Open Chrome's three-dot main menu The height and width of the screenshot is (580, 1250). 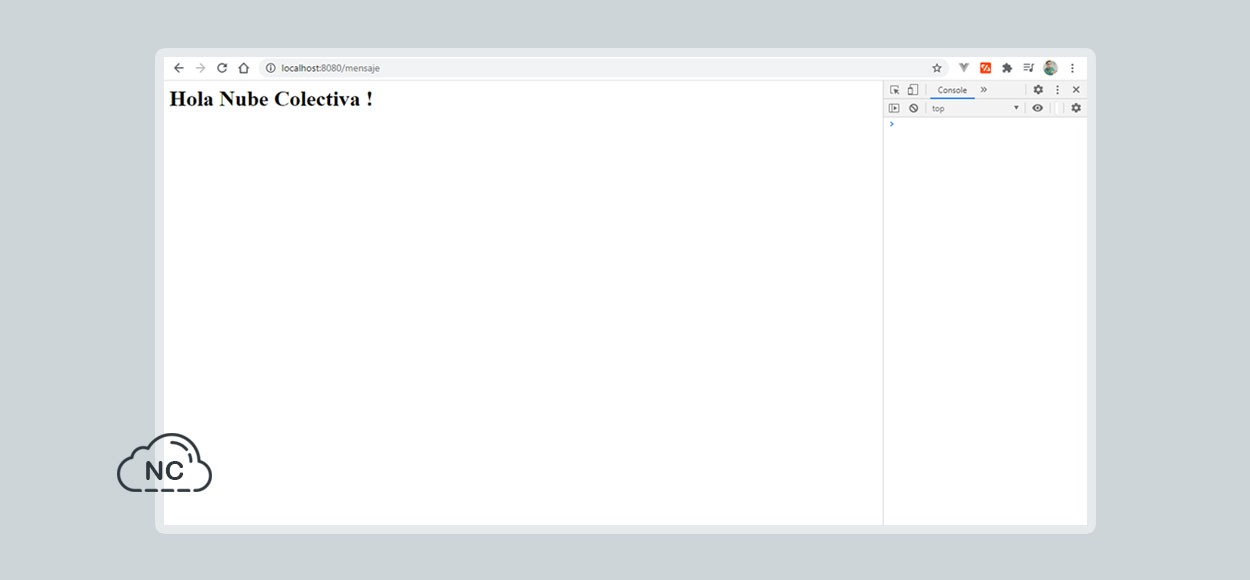point(1072,68)
